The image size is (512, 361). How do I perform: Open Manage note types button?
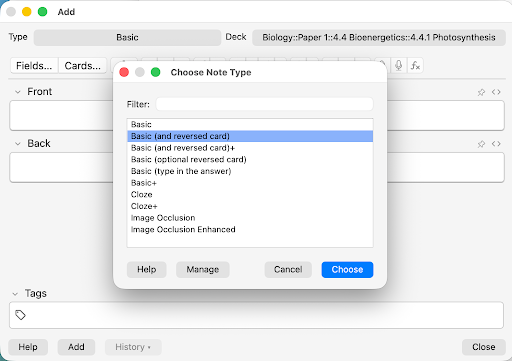coord(203,269)
